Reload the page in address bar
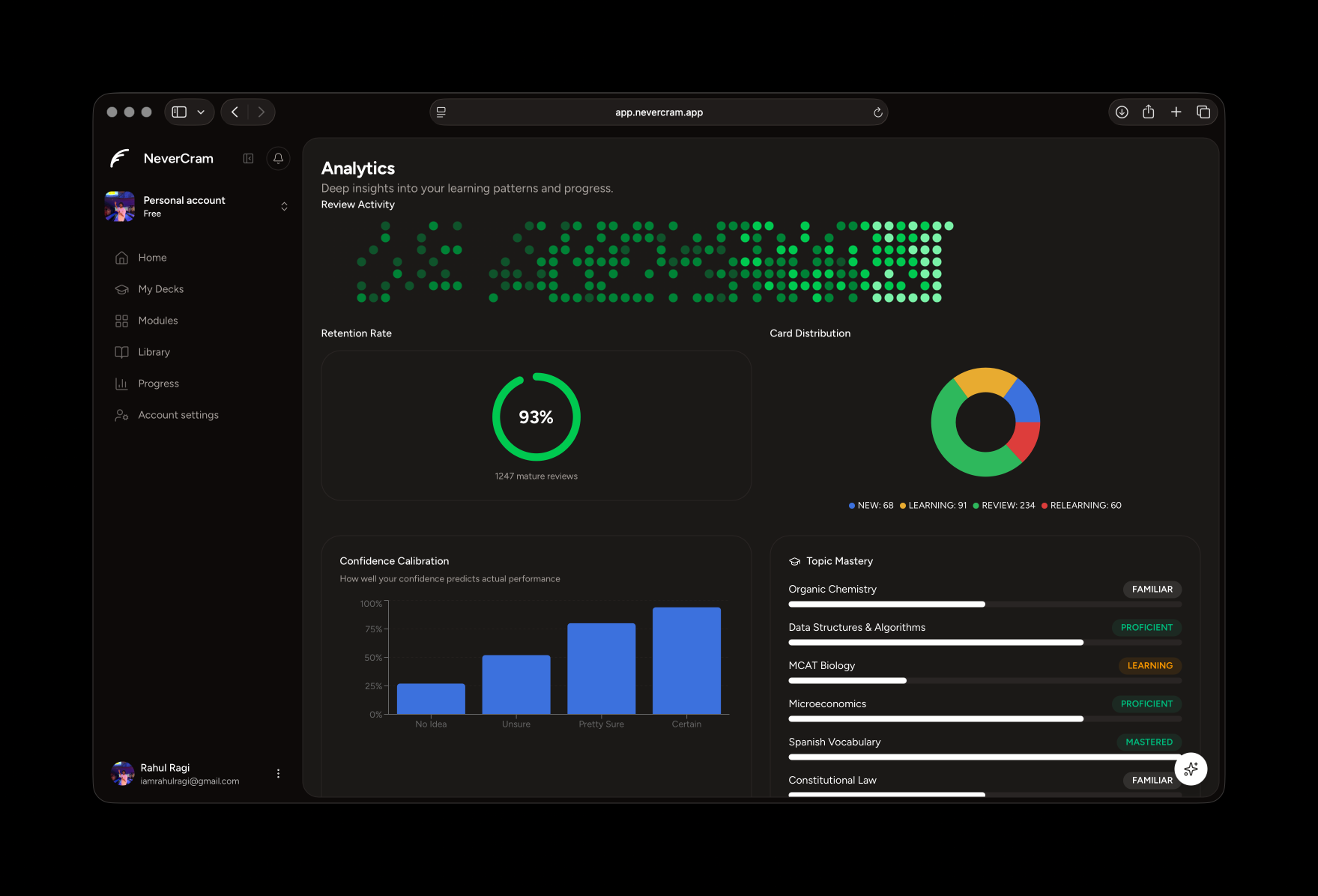The width and height of the screenshot is (1318, 896). pyautogui.click(x=877, y=112)
